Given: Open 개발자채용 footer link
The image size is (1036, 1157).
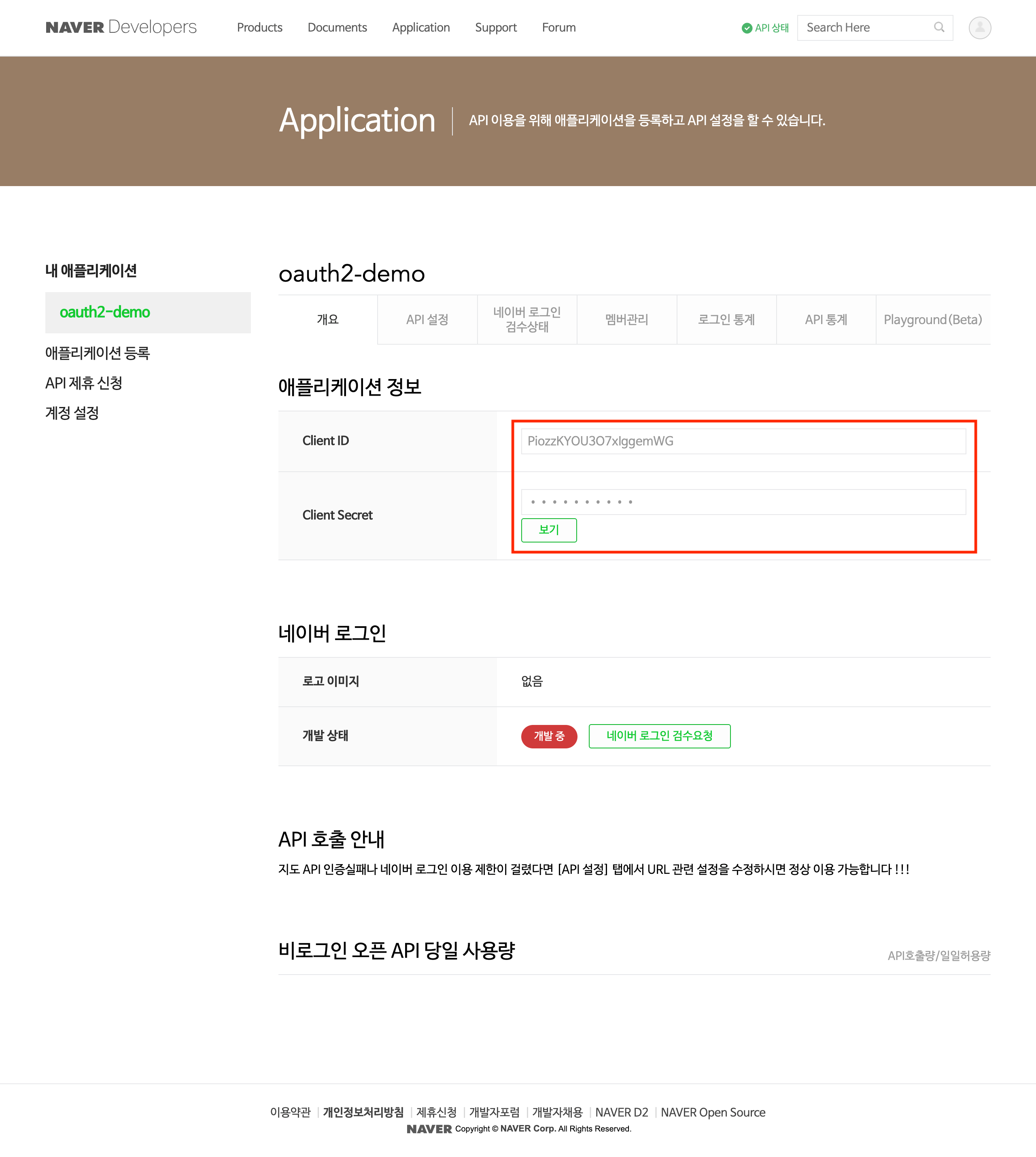Looking at the screenshot, I should tap(557, 1112).
